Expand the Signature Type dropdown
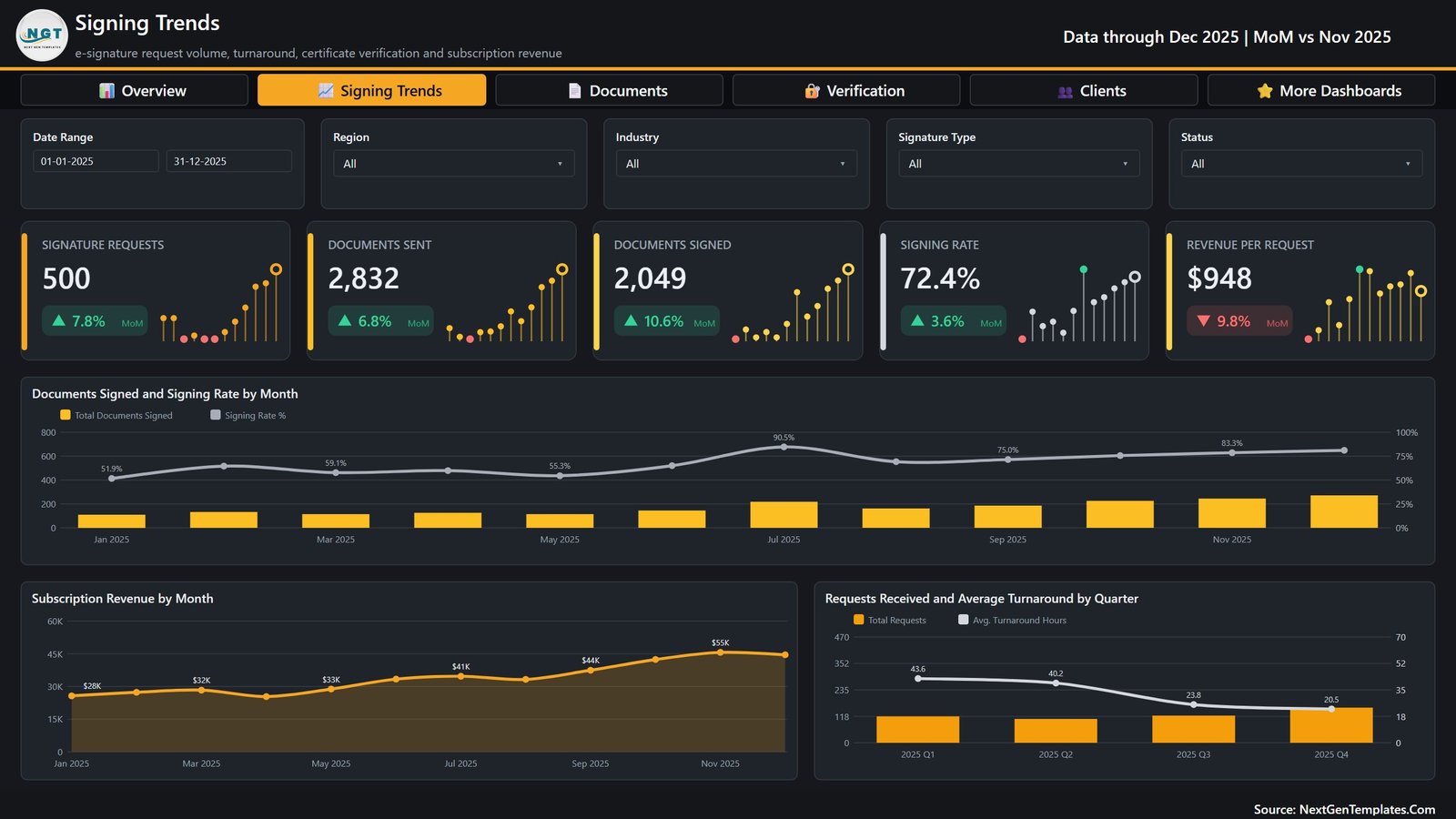The height and width of the screenshot is (819, 1456). 1018,164
